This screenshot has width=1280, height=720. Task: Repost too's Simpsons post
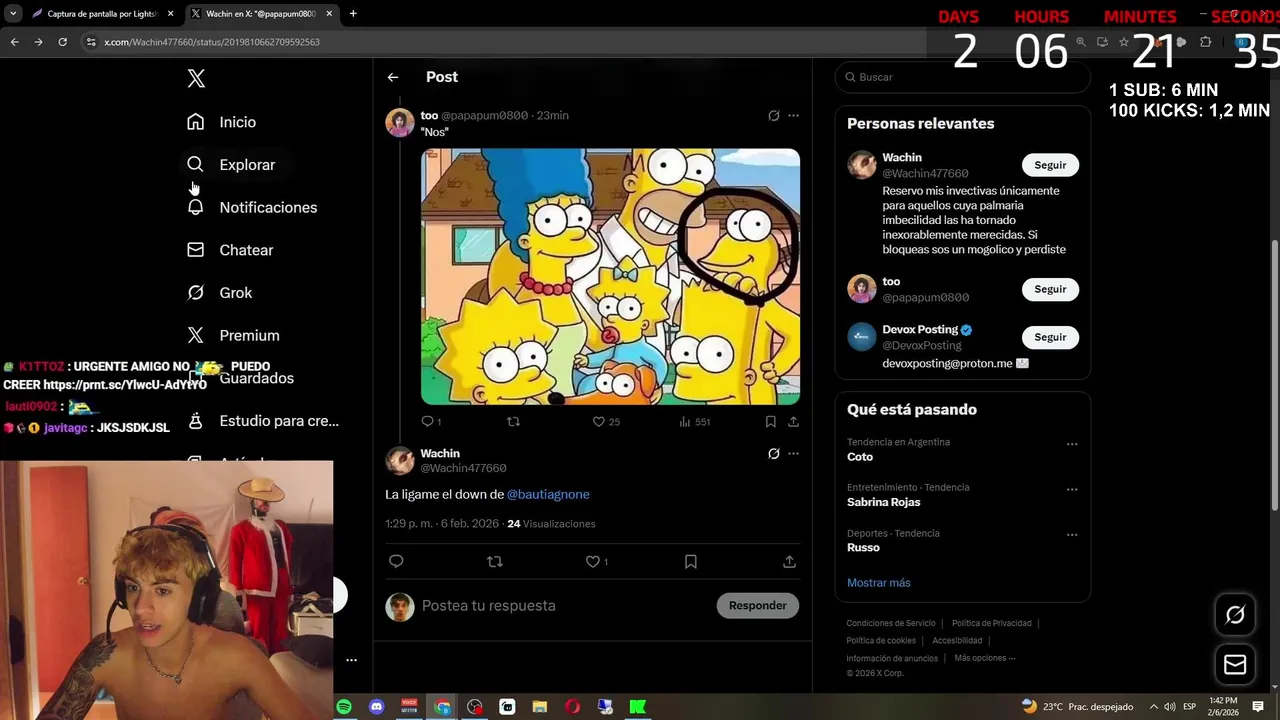514,422
